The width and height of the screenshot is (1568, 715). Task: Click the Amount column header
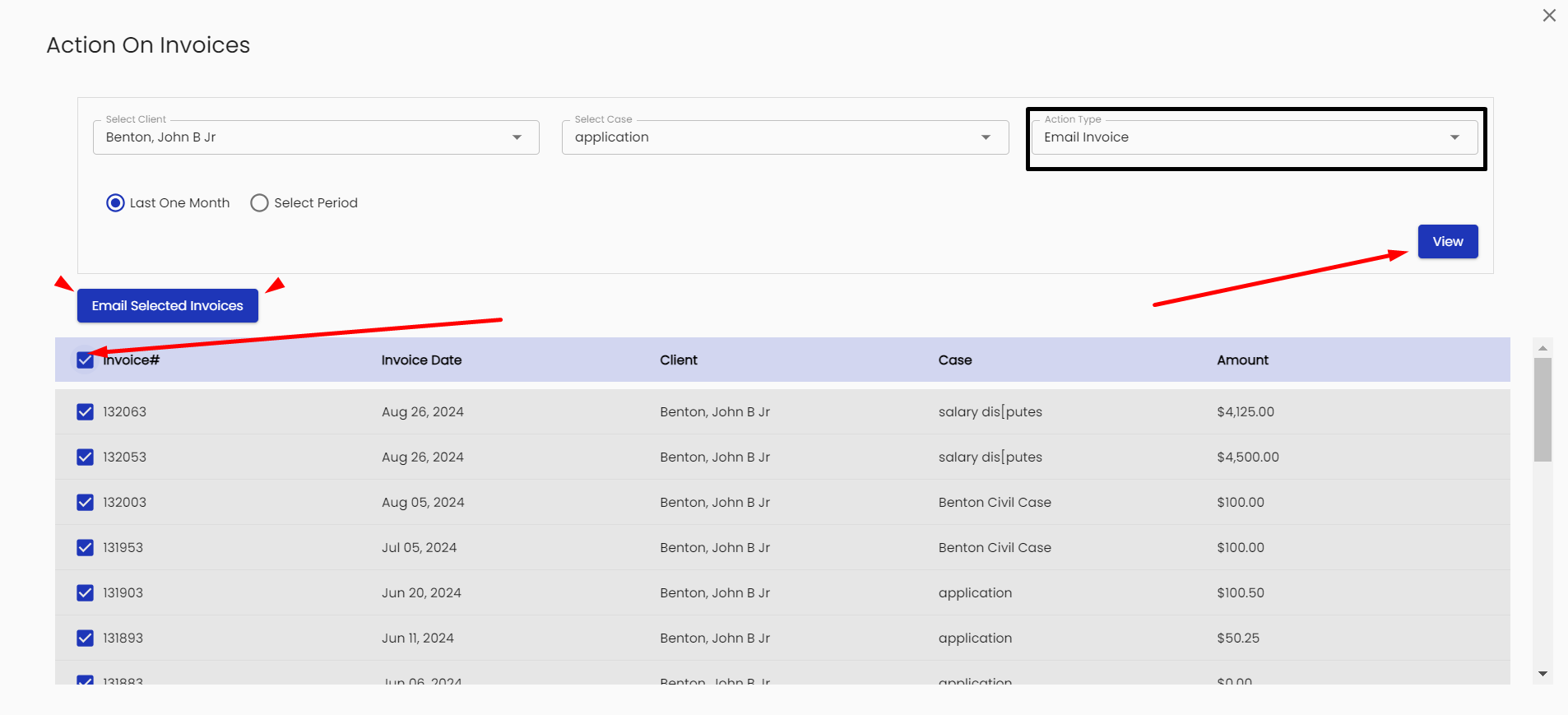(x=1242, y=360)
